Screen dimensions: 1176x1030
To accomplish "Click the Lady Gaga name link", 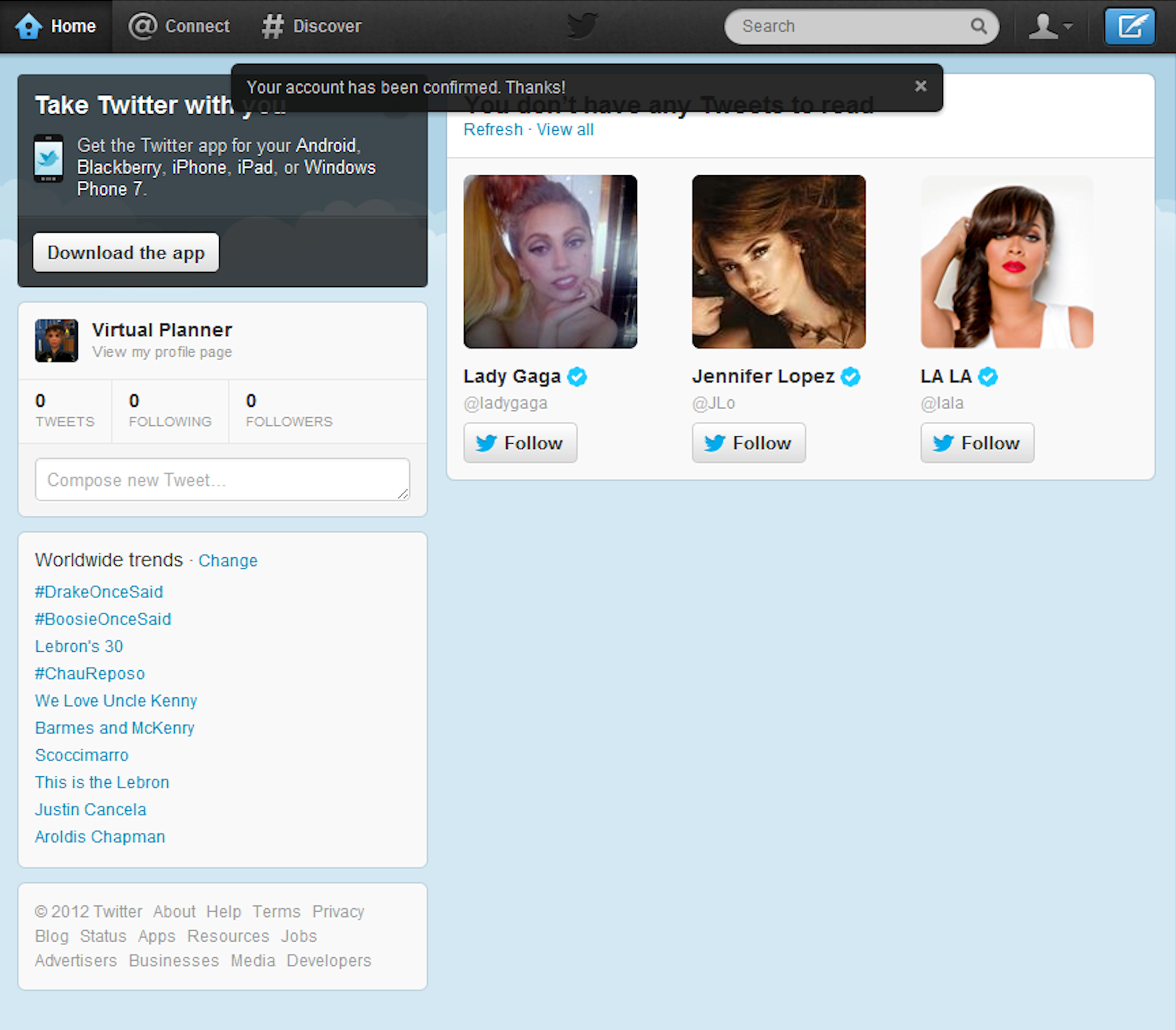I will point(512,376).
